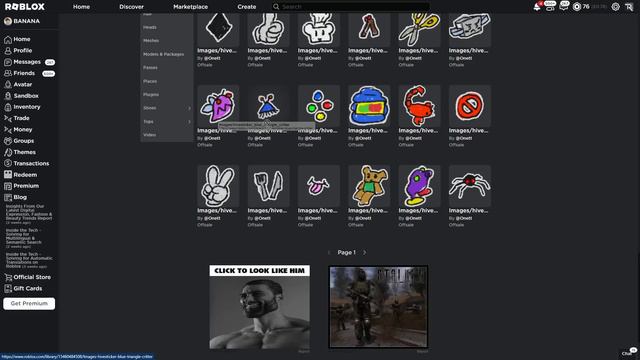Open the thumbs-up sticker thumbnail
Image resolution: width=640 pixels, height=360 pixels.
268,29
